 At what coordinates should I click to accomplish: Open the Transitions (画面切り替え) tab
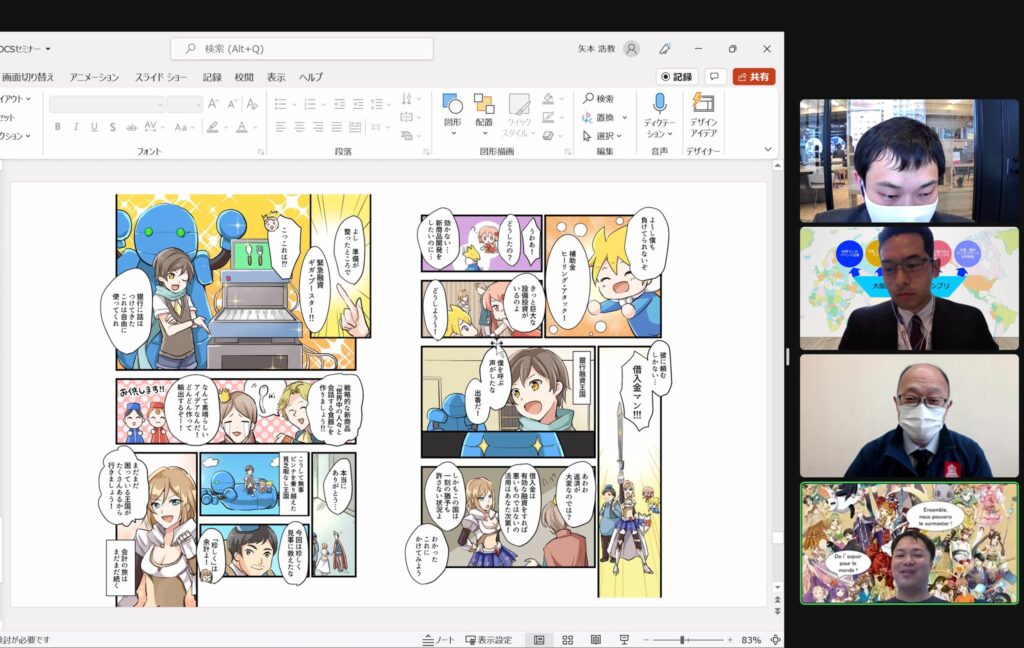27,77
